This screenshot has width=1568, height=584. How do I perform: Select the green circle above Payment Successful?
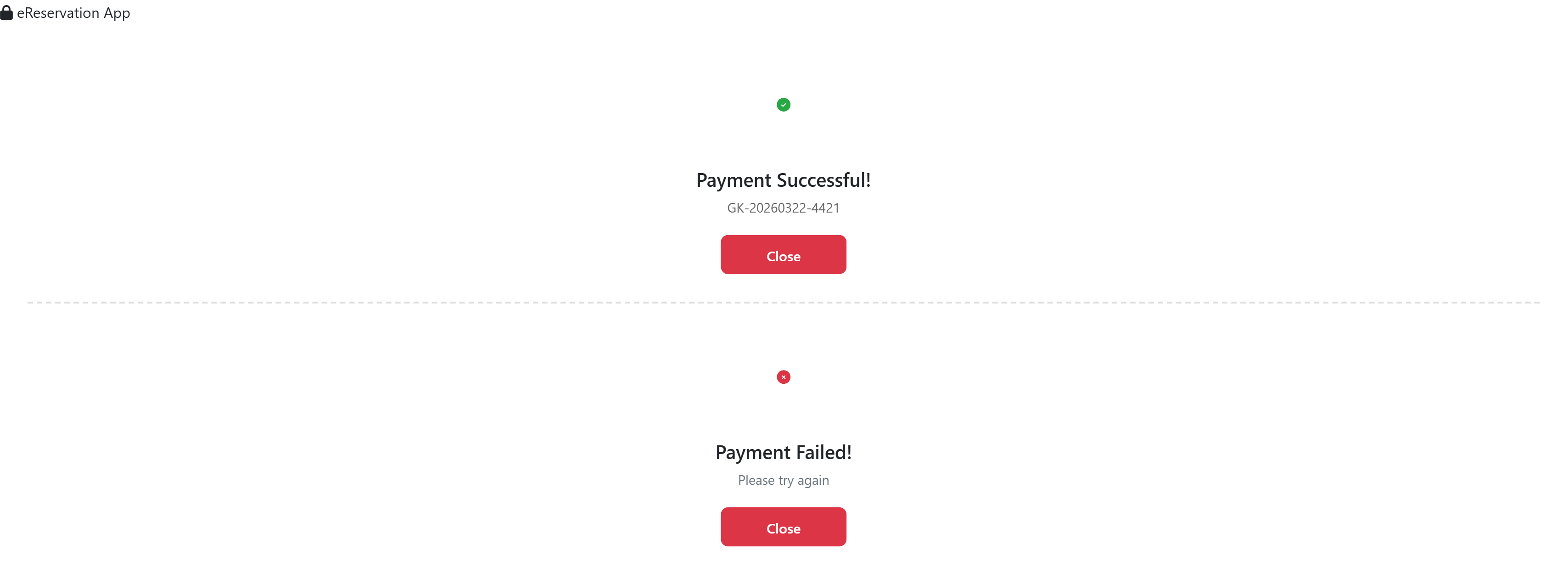(784, 105)
